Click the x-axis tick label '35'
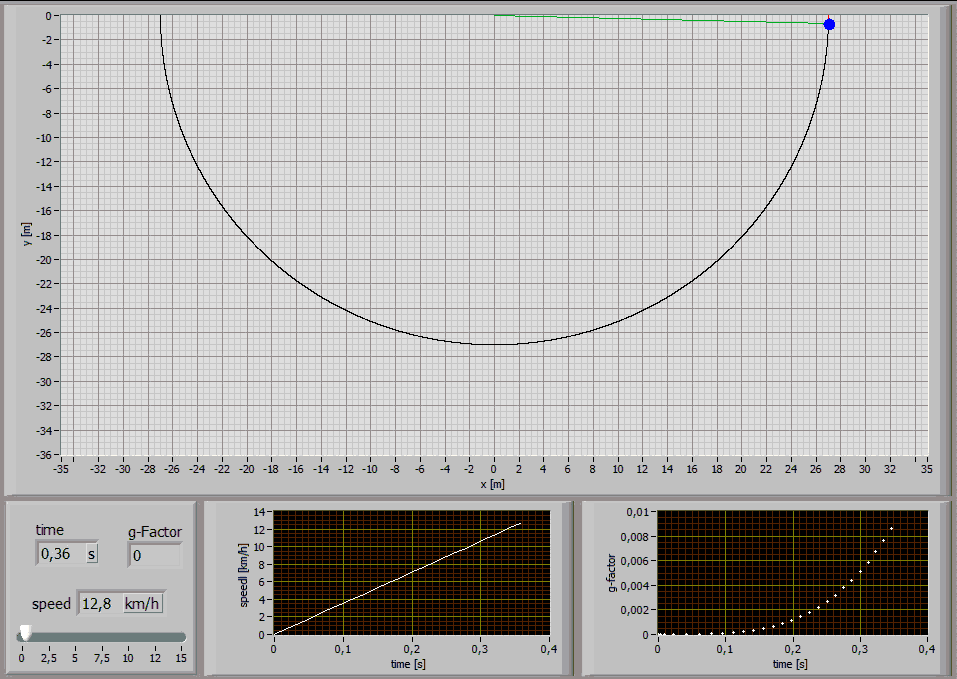Image resolution: width=957 pixels, height=679 pixels. click(926, 469)
